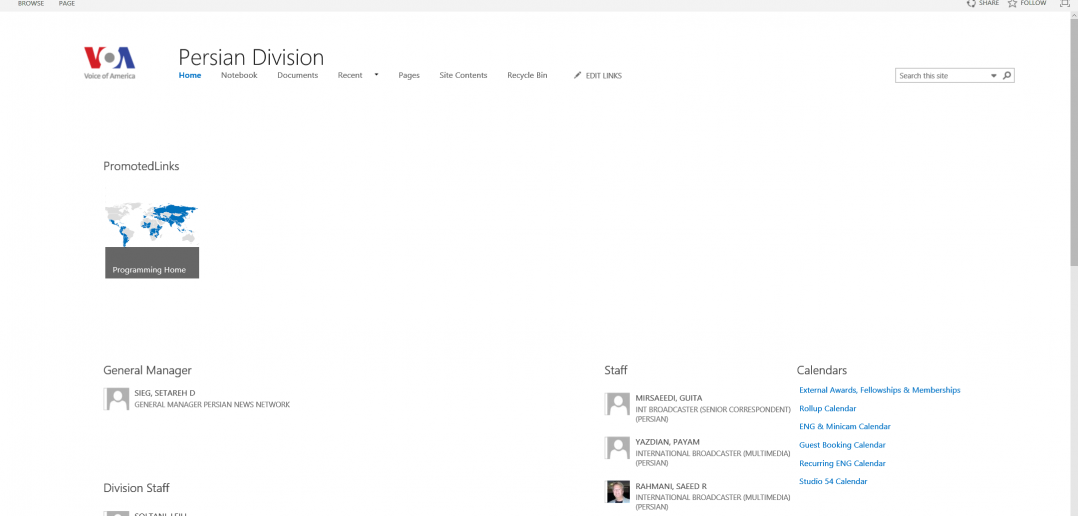Click the Follow button text
Viewport: 1078px width, 516px height.
click(x=1033, y=3)
